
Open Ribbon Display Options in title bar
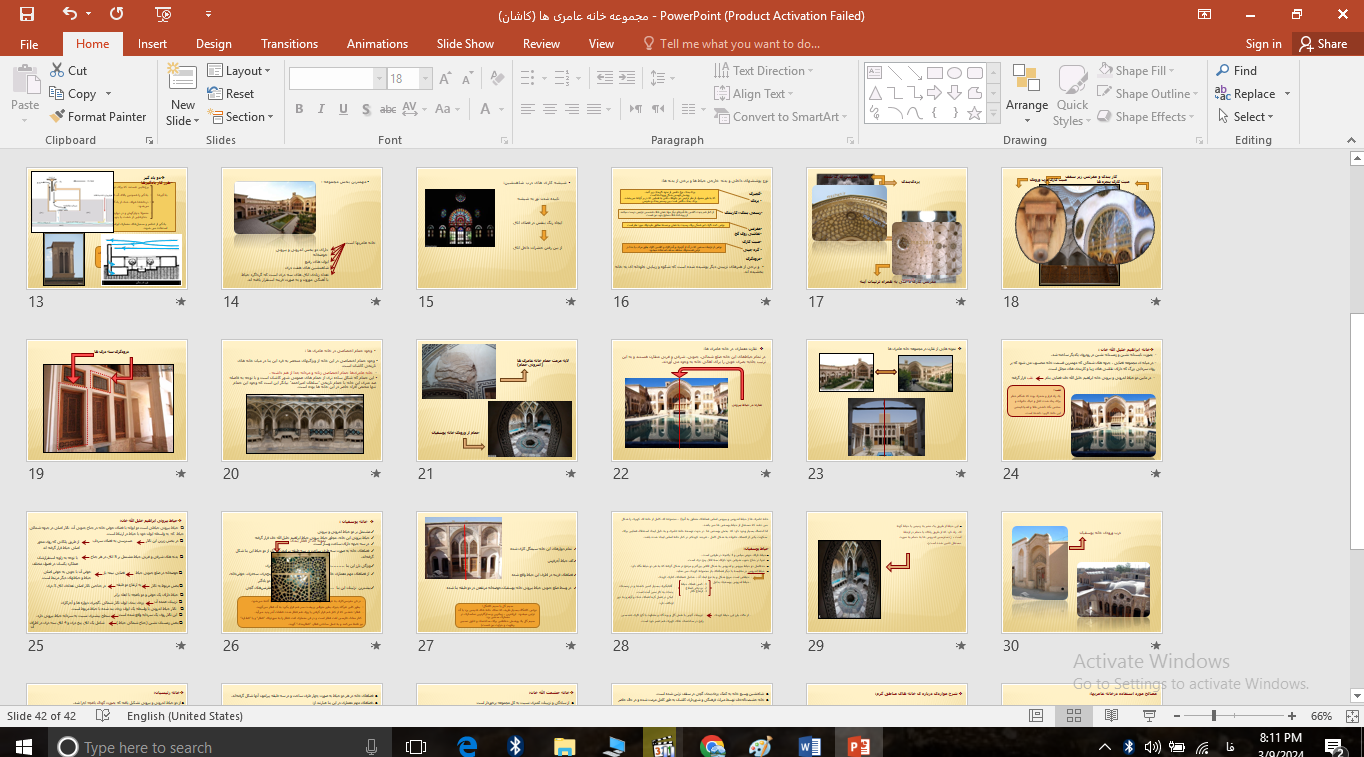tap(1206, 14)
